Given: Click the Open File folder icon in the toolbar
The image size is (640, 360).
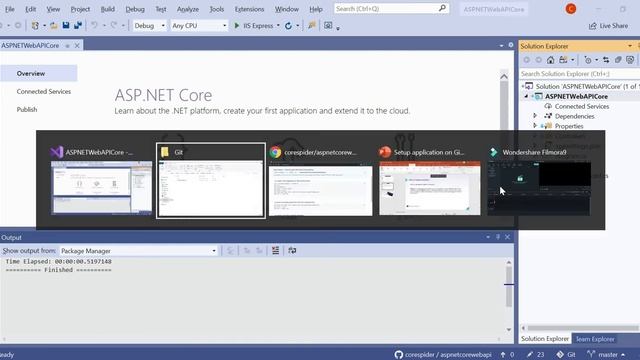Looking at the screenshot, I should click(x=53, y=26).
